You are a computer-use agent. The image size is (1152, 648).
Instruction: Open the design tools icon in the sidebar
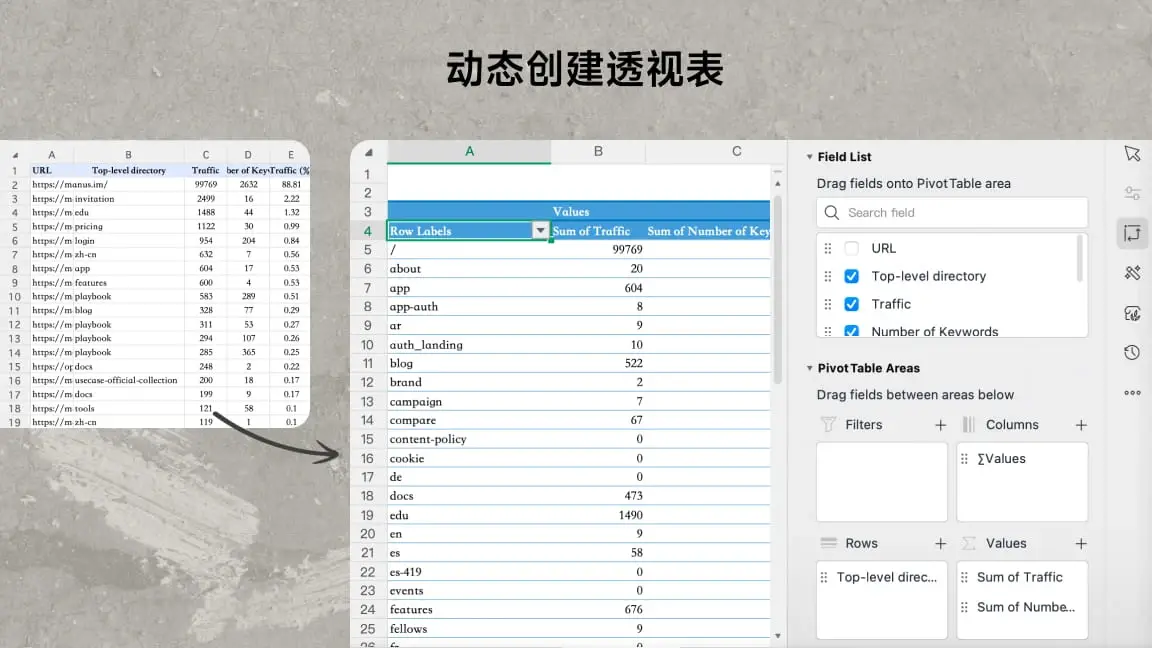tap(1132, 273)
